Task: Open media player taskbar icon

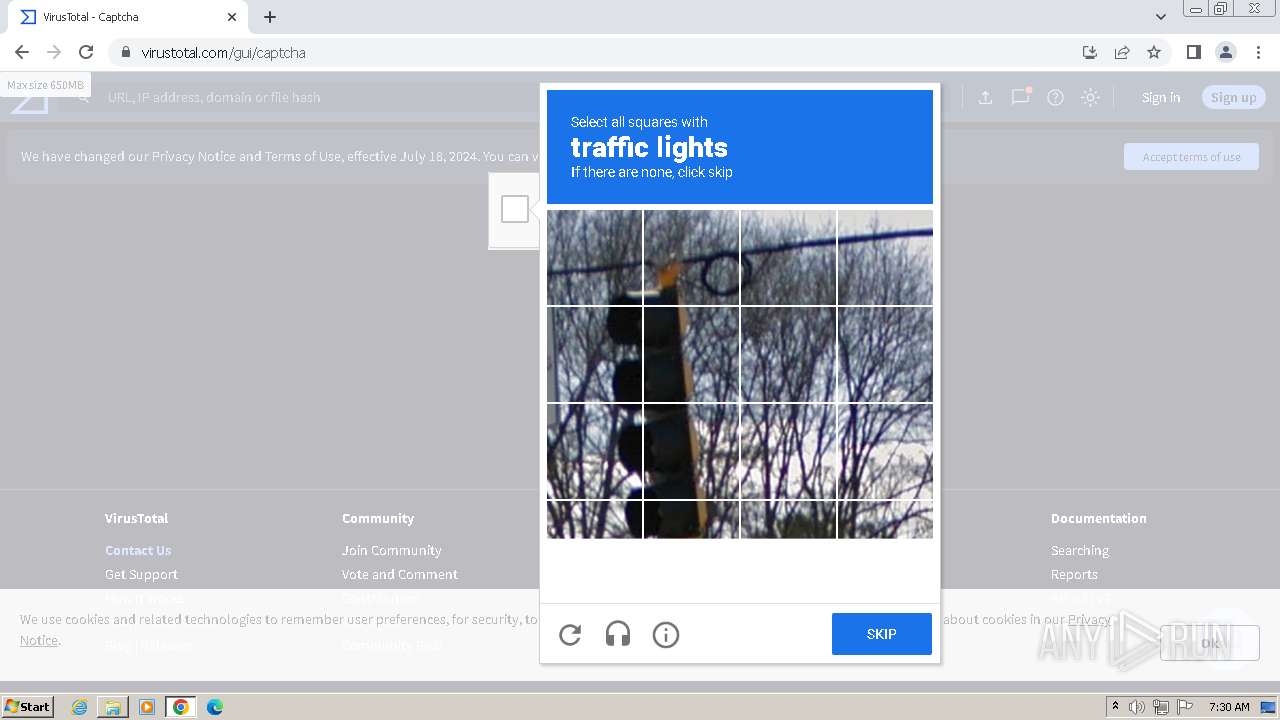Action: tap(147, 707)
